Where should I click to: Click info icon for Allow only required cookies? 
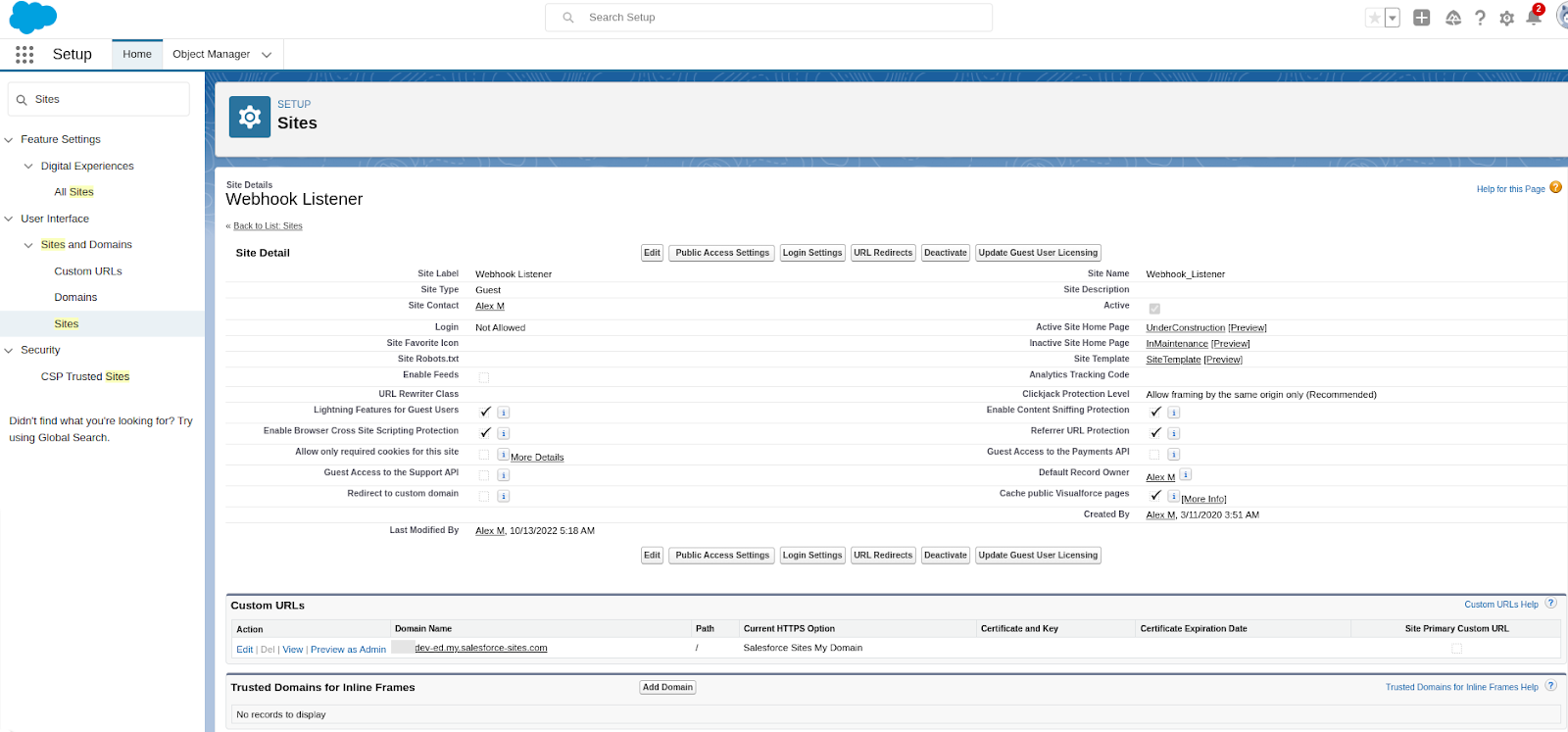tap(503, 455)
